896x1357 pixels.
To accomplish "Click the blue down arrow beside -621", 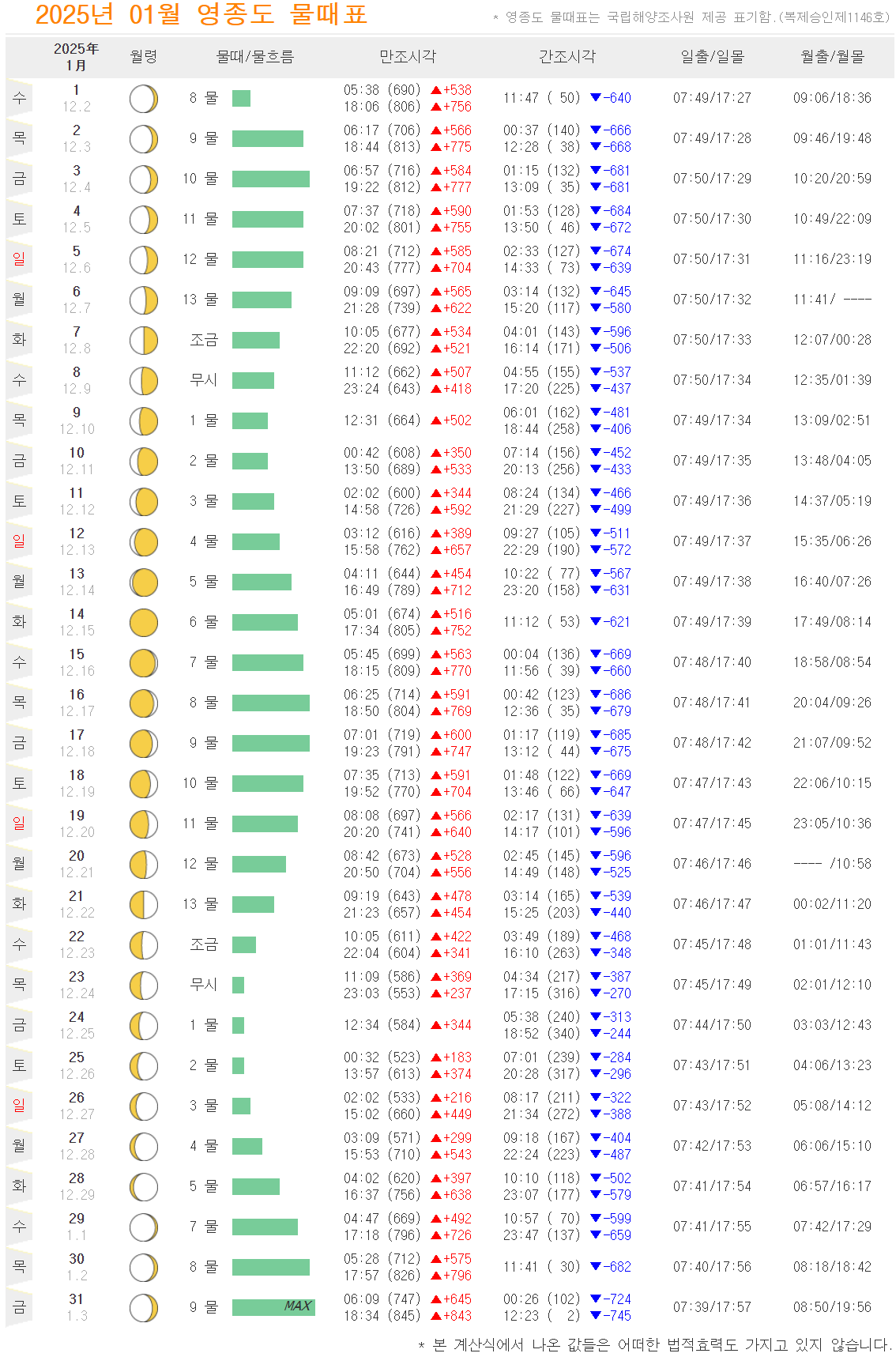I will click(596, 622).
